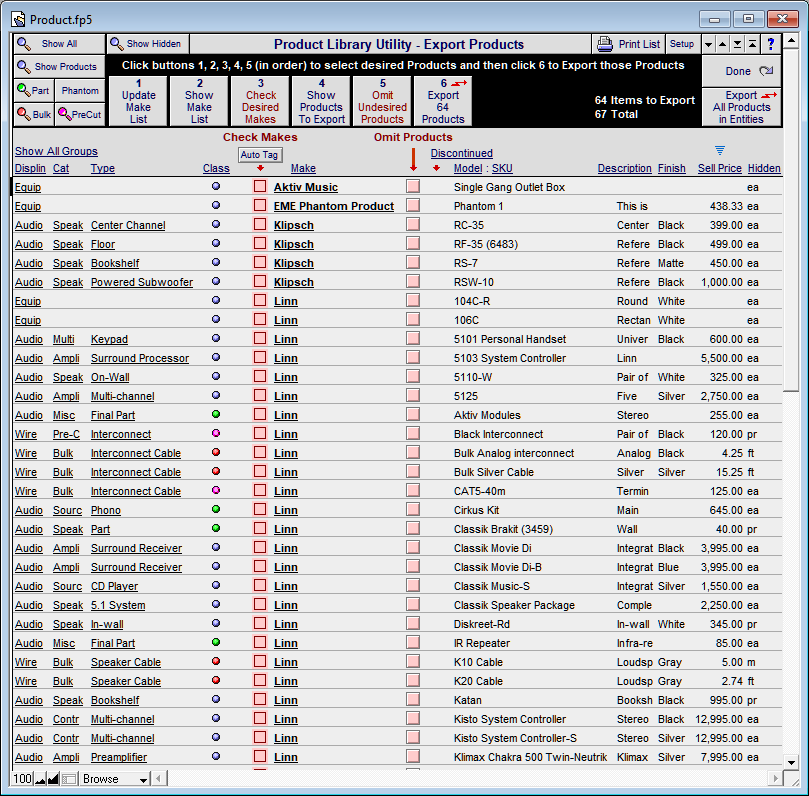This screenshot has height=796, width=809.
Task: Click the Discontinued header link
Action: tap(462, 153)
